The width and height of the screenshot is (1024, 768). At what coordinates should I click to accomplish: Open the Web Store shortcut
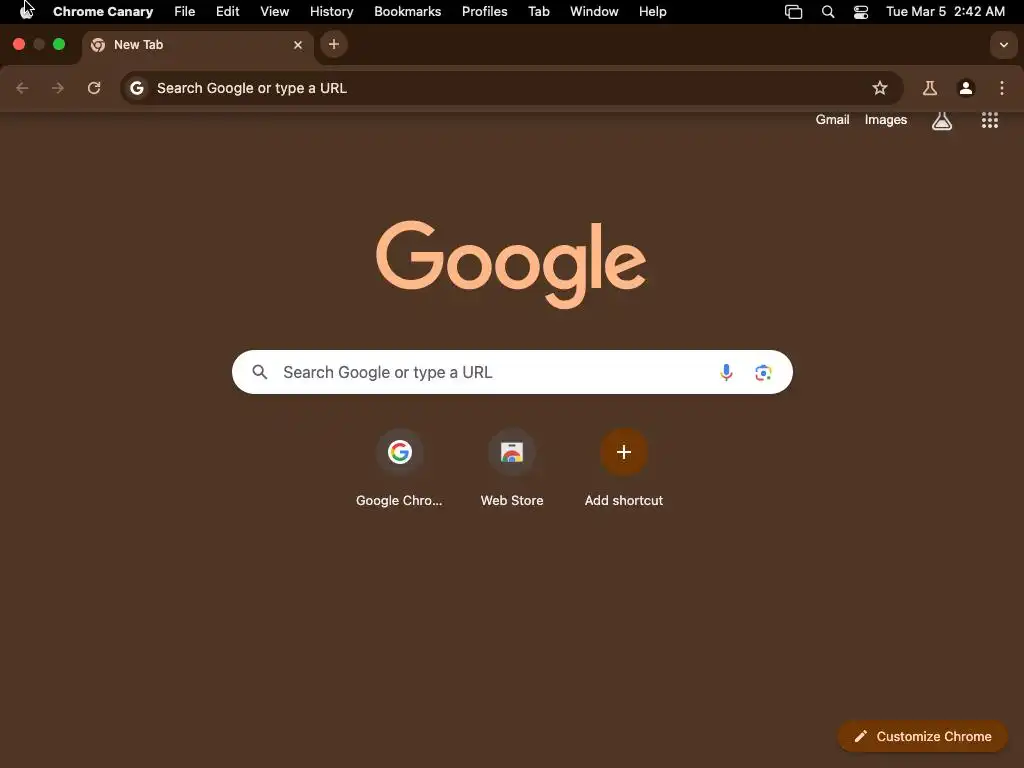[x=511, y=468]
